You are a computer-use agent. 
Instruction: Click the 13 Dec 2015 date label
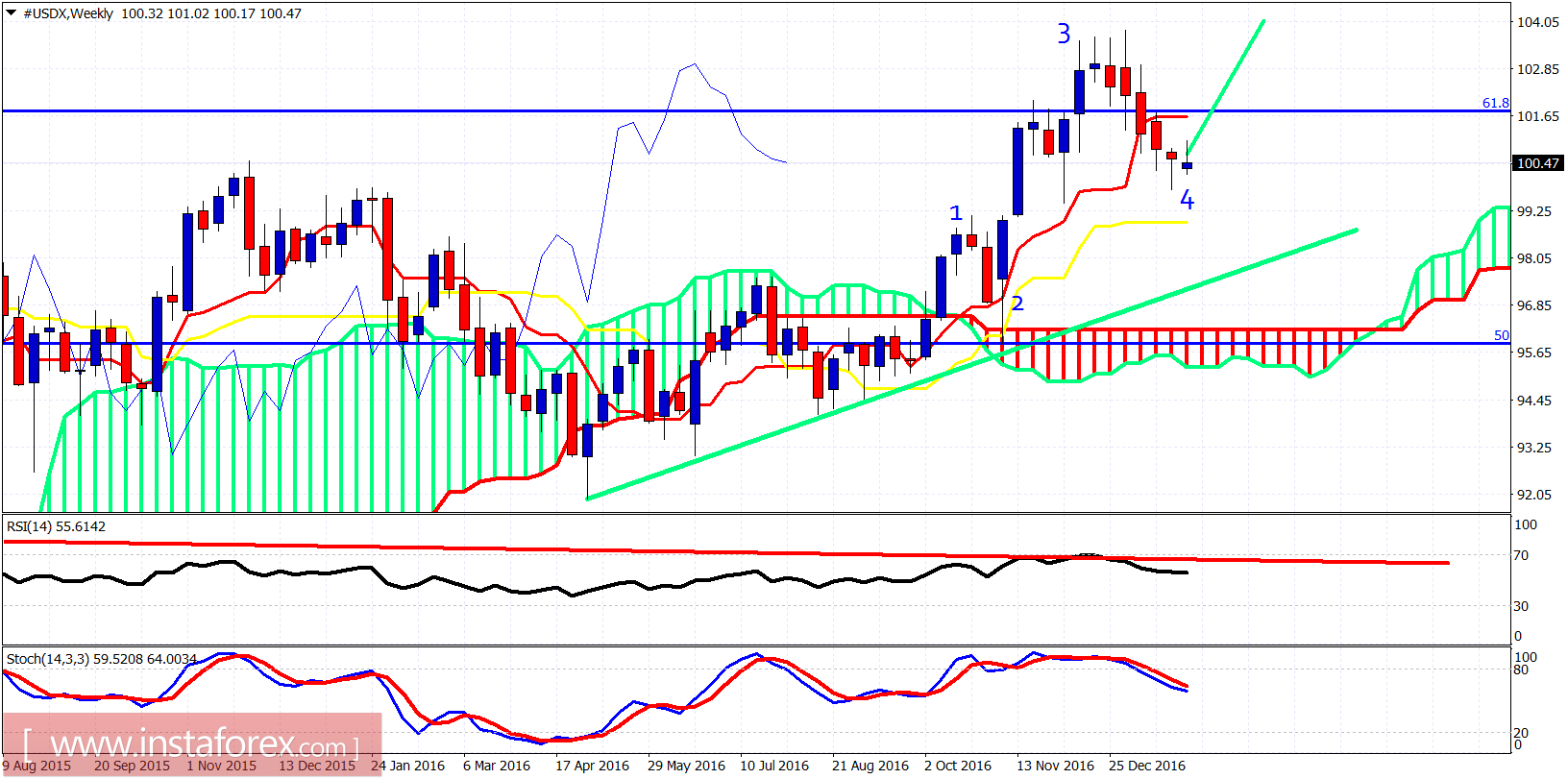click(317, 766)
